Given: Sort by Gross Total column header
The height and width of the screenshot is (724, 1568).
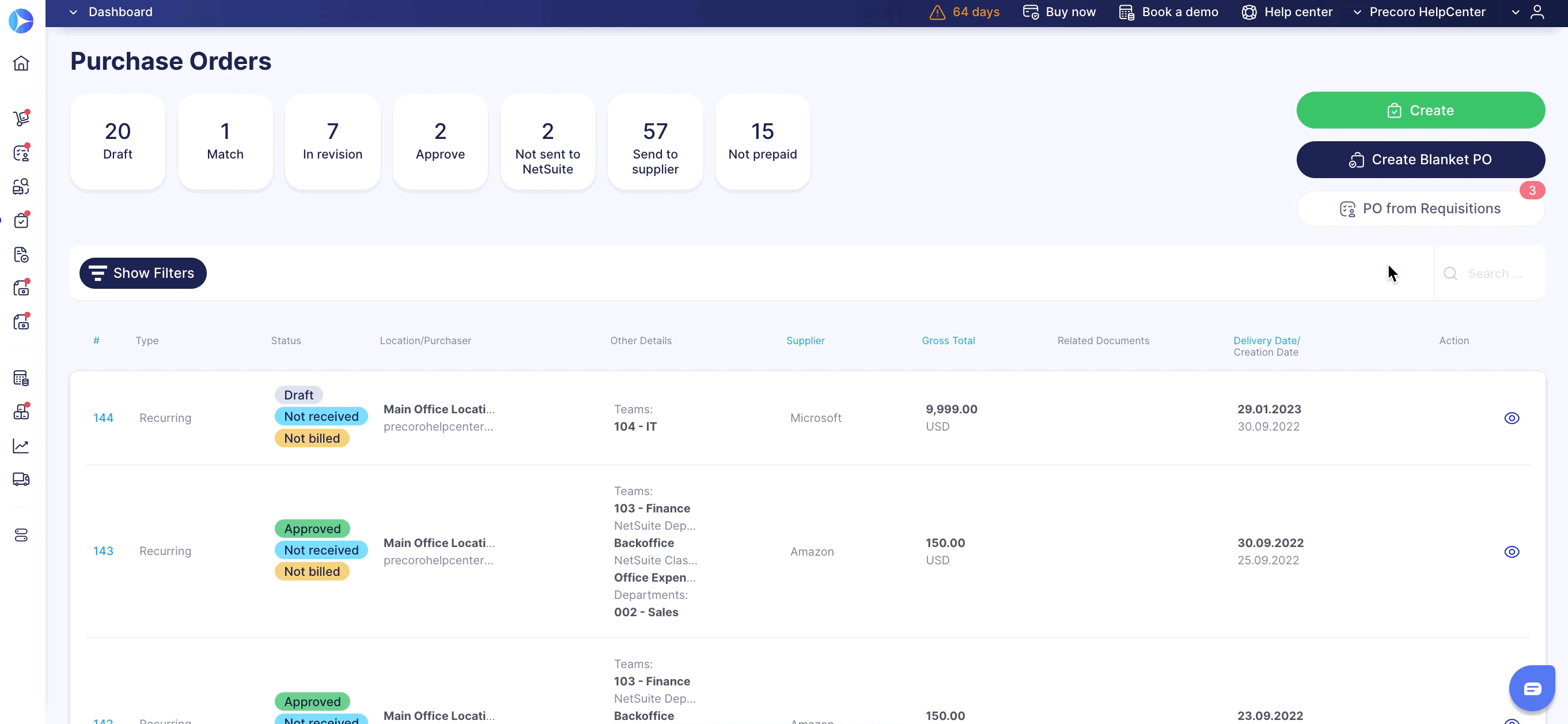Looking at the screenshot, I should pyautogui.click(x=948, y=341).
